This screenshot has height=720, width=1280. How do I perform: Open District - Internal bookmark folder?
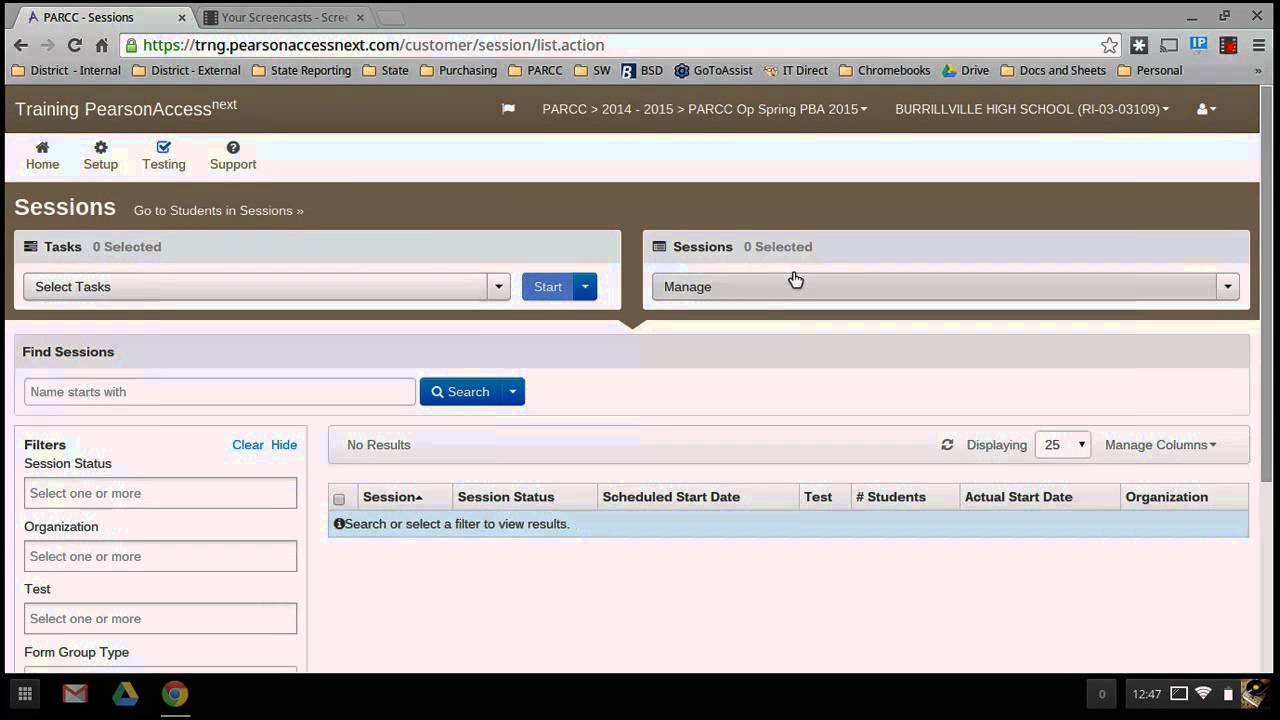coord(66,71)
